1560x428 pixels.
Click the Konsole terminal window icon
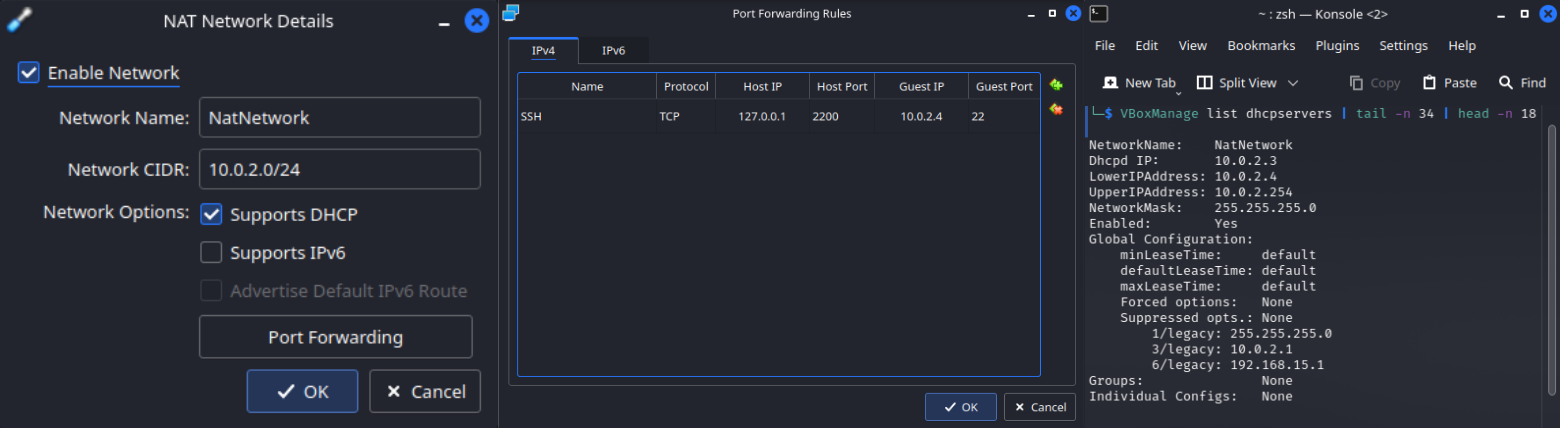tap(1098, 14)
